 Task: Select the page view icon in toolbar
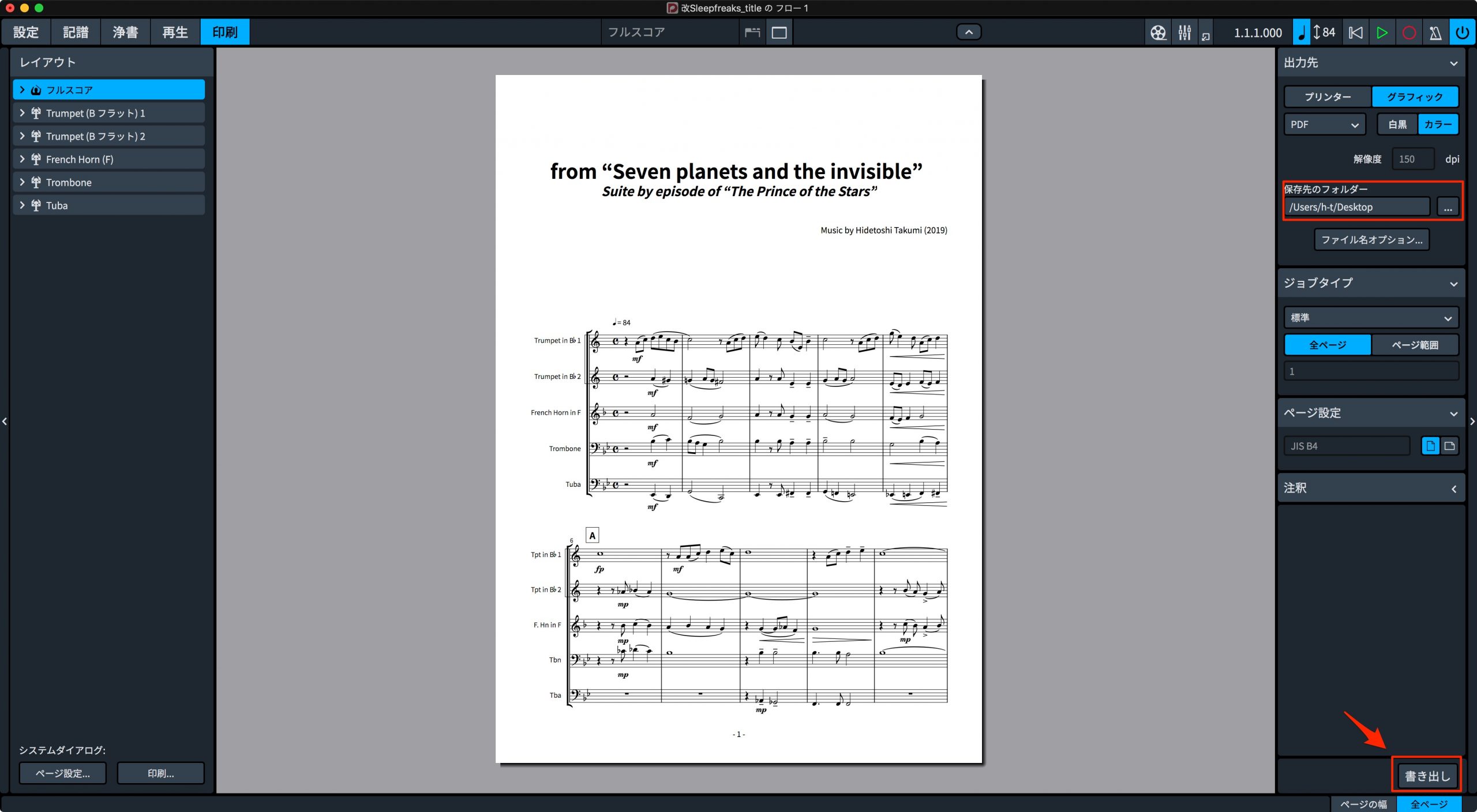tap(779, 32)
